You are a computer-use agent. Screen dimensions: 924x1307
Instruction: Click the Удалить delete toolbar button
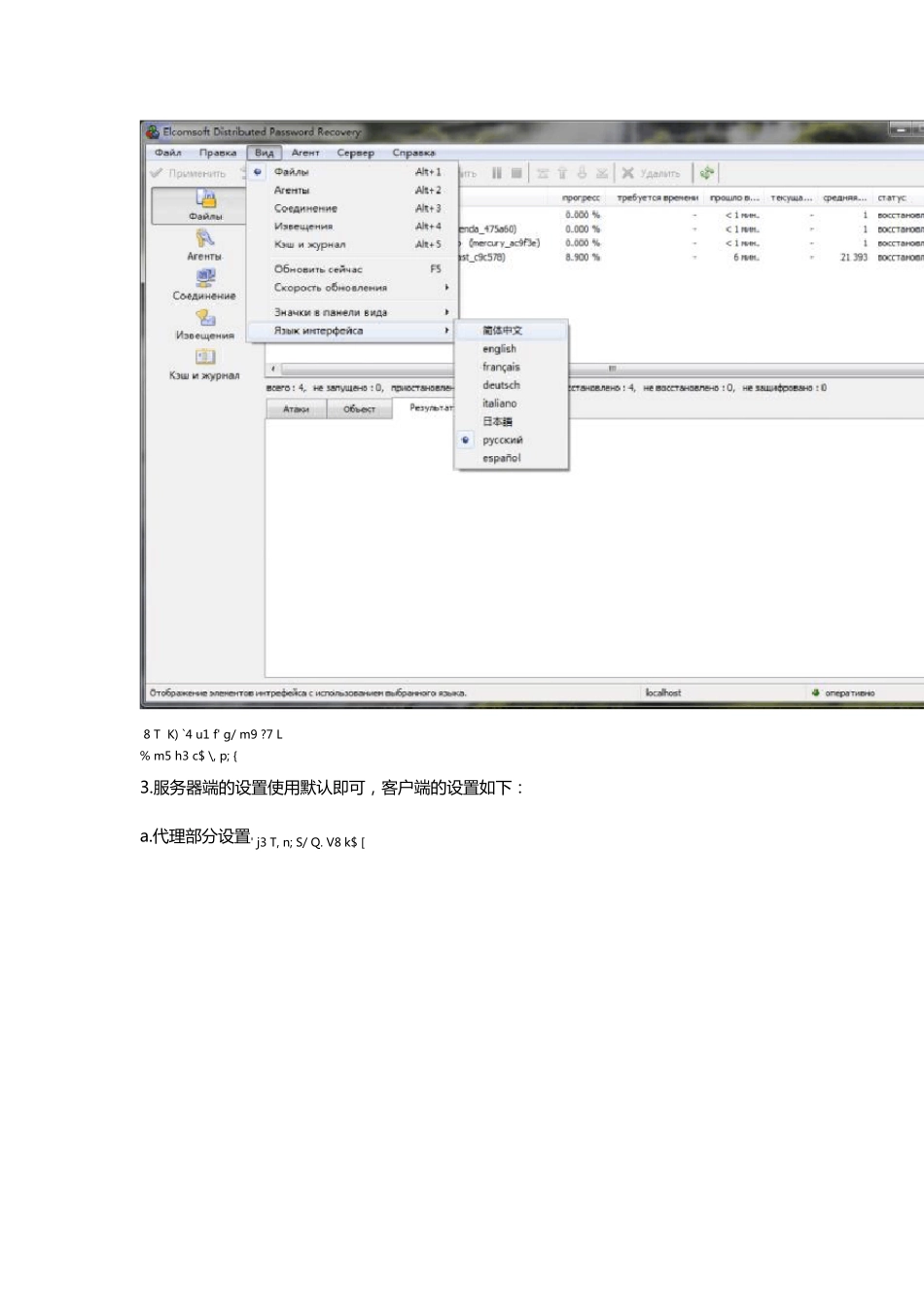[x=651, y=173]
